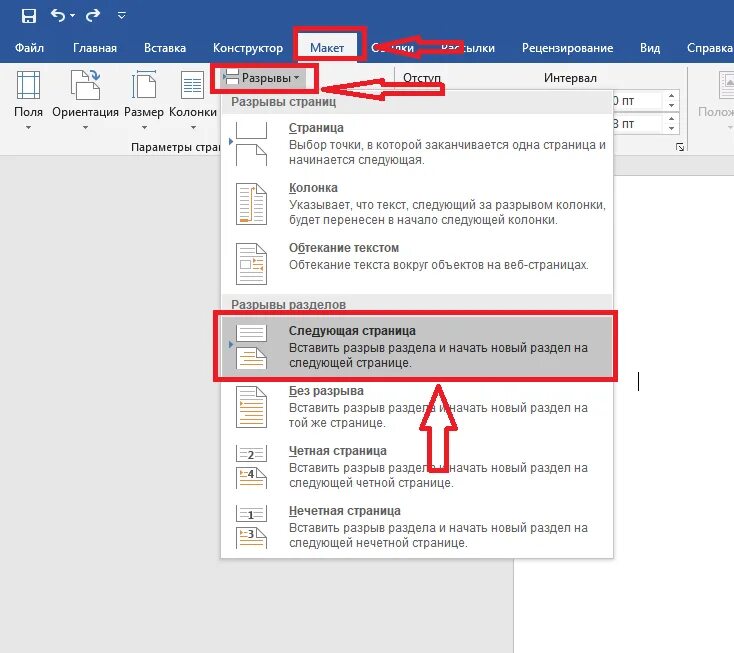Open Customize Quick Access Toolbar menu

[122, 16]
